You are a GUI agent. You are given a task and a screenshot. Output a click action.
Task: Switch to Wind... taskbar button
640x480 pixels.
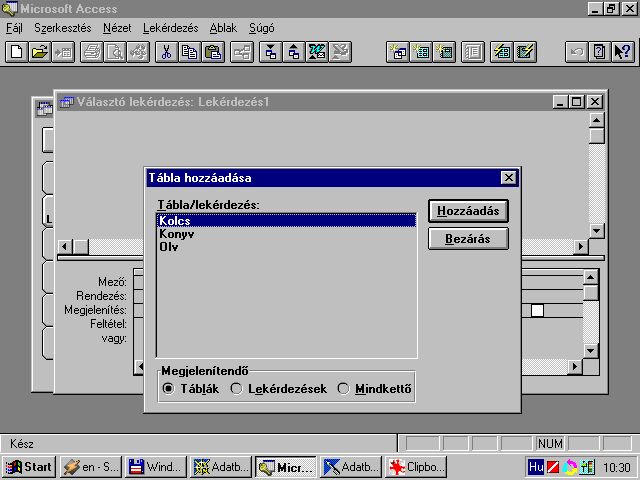(x=156, y=467)
